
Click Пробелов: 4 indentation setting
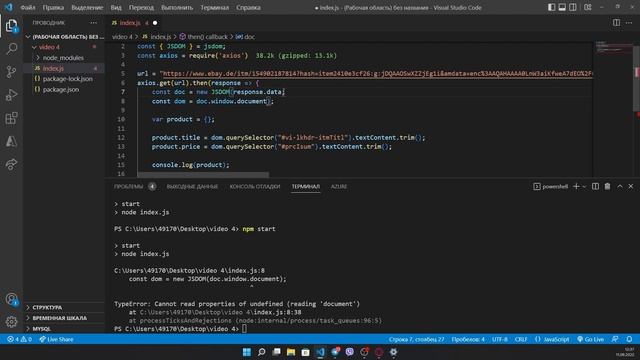[x=468, y=339]
